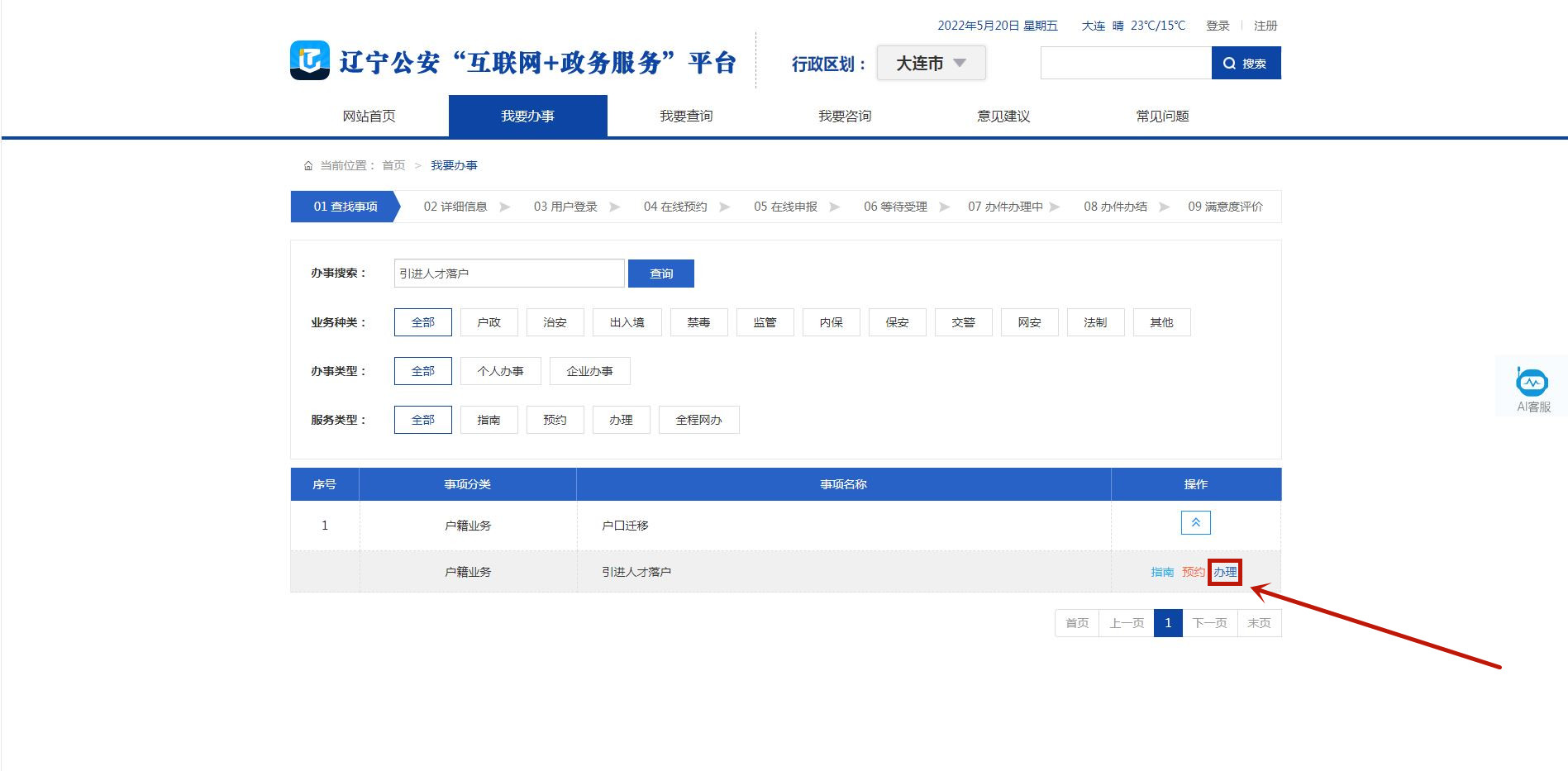The height and width of the screenshot is (771, 1568).
Task: Select the 02 详细信息 step
Action: pos(455,207)
